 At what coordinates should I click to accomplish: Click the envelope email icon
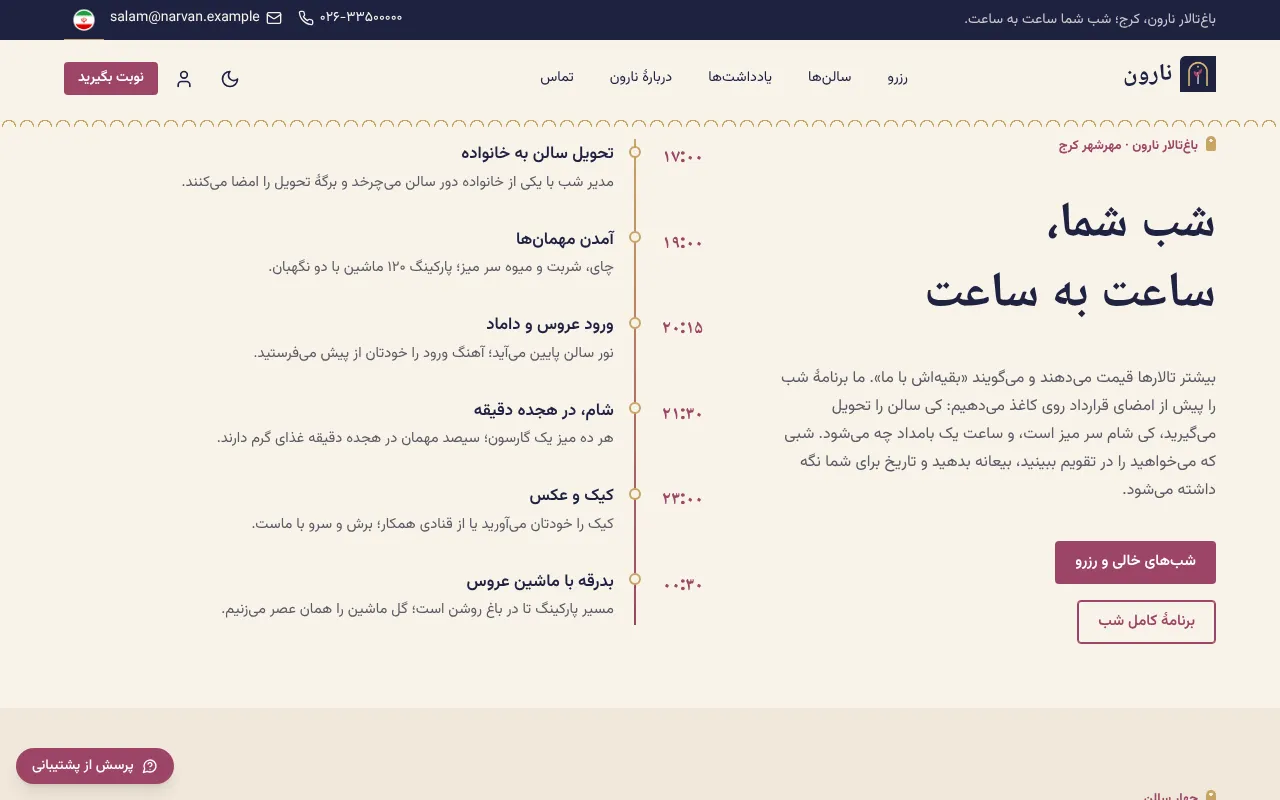pos(274,18)
